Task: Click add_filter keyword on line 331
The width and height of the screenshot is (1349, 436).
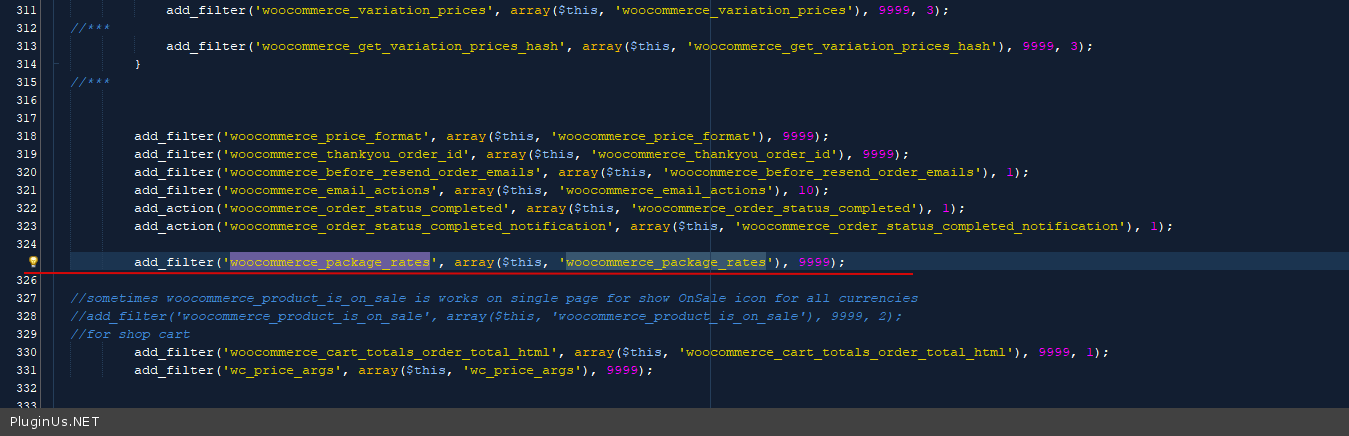Action: [x=174, y=370]
